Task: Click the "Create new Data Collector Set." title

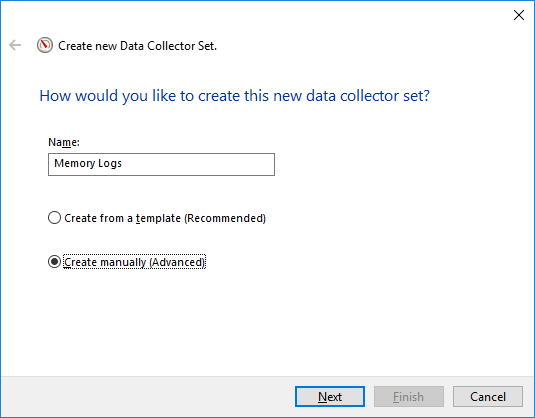Action: 138,46
